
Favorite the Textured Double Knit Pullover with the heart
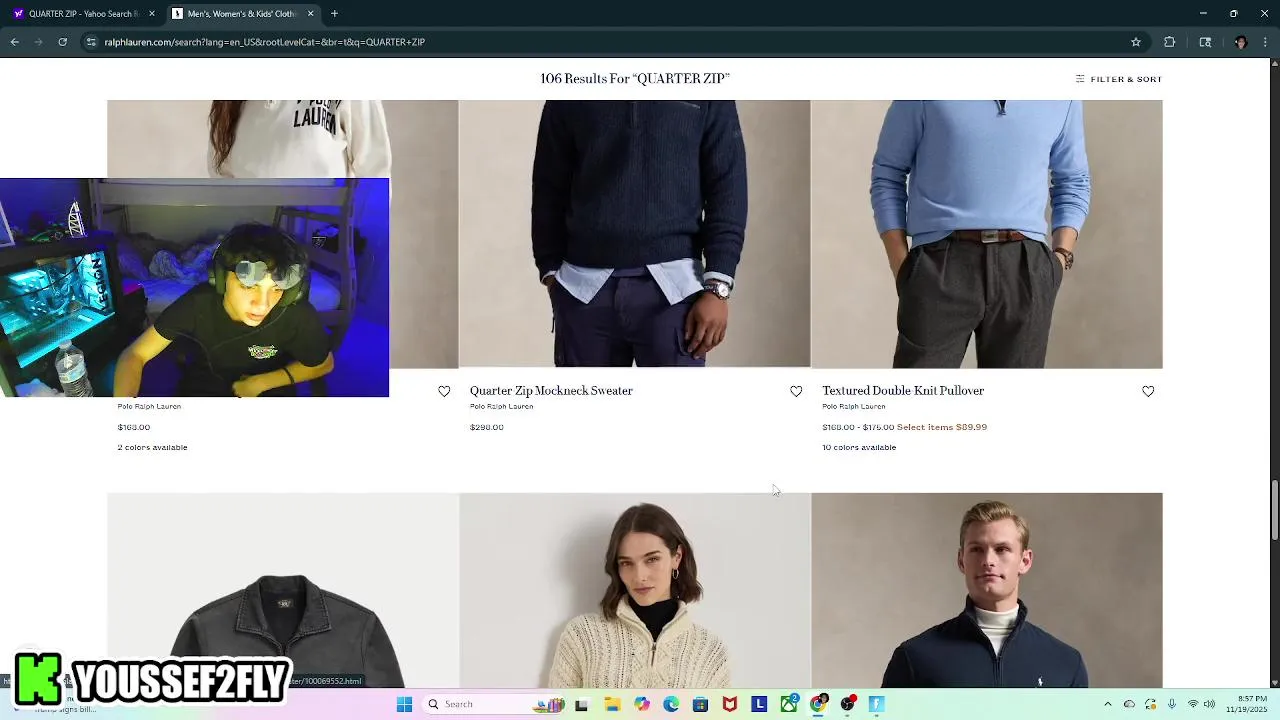point(1148,391)
